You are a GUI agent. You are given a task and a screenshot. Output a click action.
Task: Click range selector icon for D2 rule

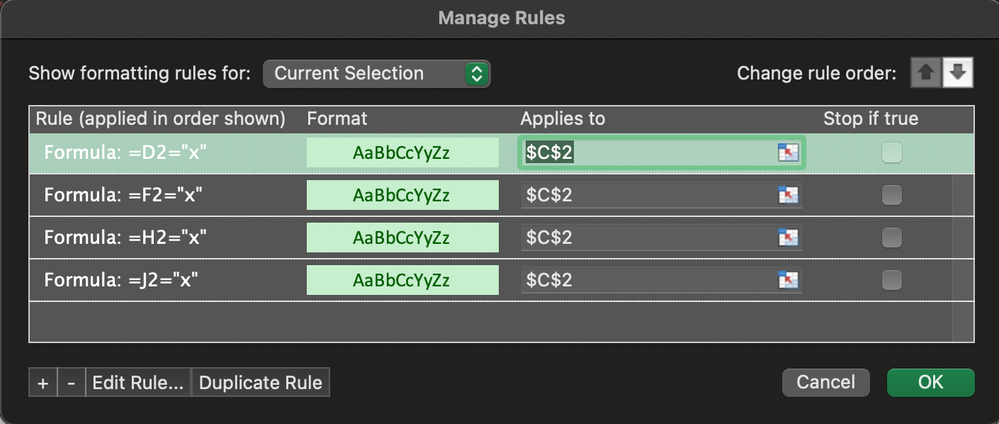pos(789,153)
